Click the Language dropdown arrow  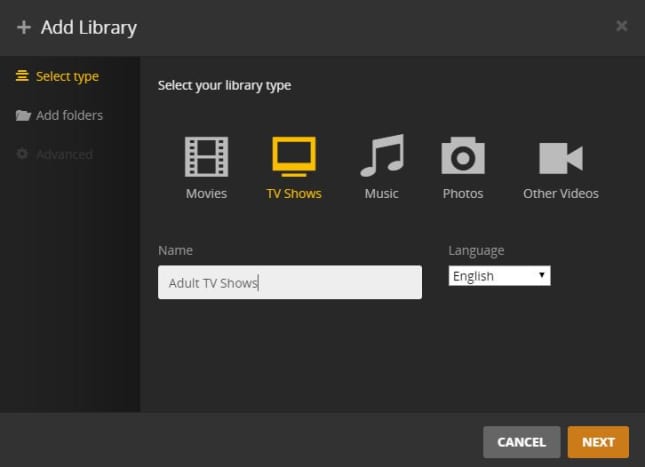[542, 275]
